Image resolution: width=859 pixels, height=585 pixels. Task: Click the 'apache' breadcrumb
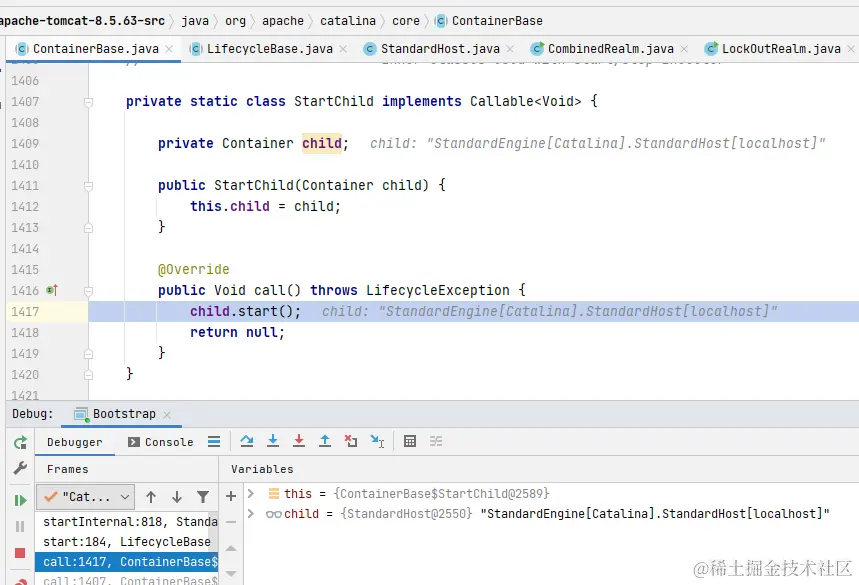(x=283, y=21)
